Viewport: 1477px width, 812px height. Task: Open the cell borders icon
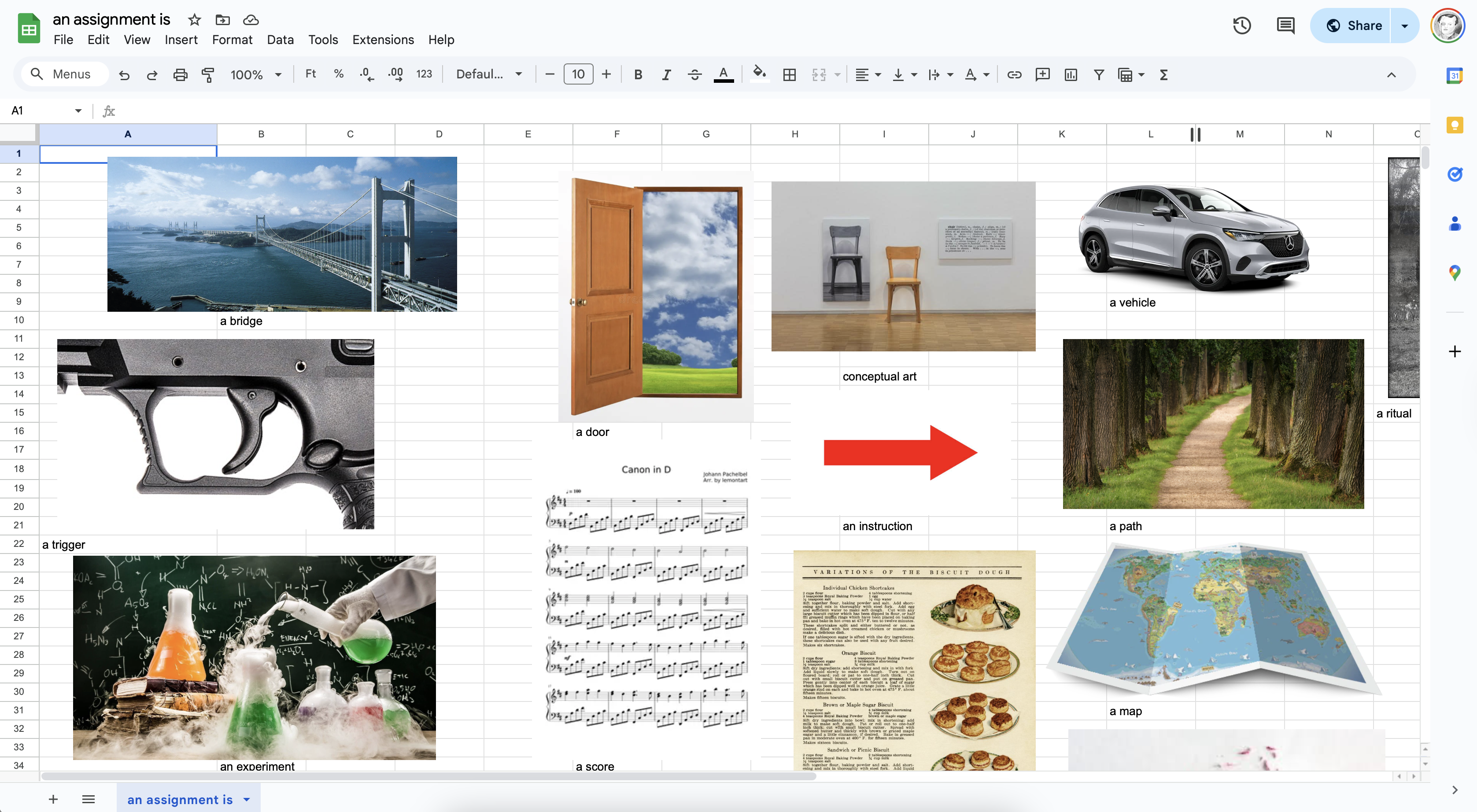click(x=789, y=74)
